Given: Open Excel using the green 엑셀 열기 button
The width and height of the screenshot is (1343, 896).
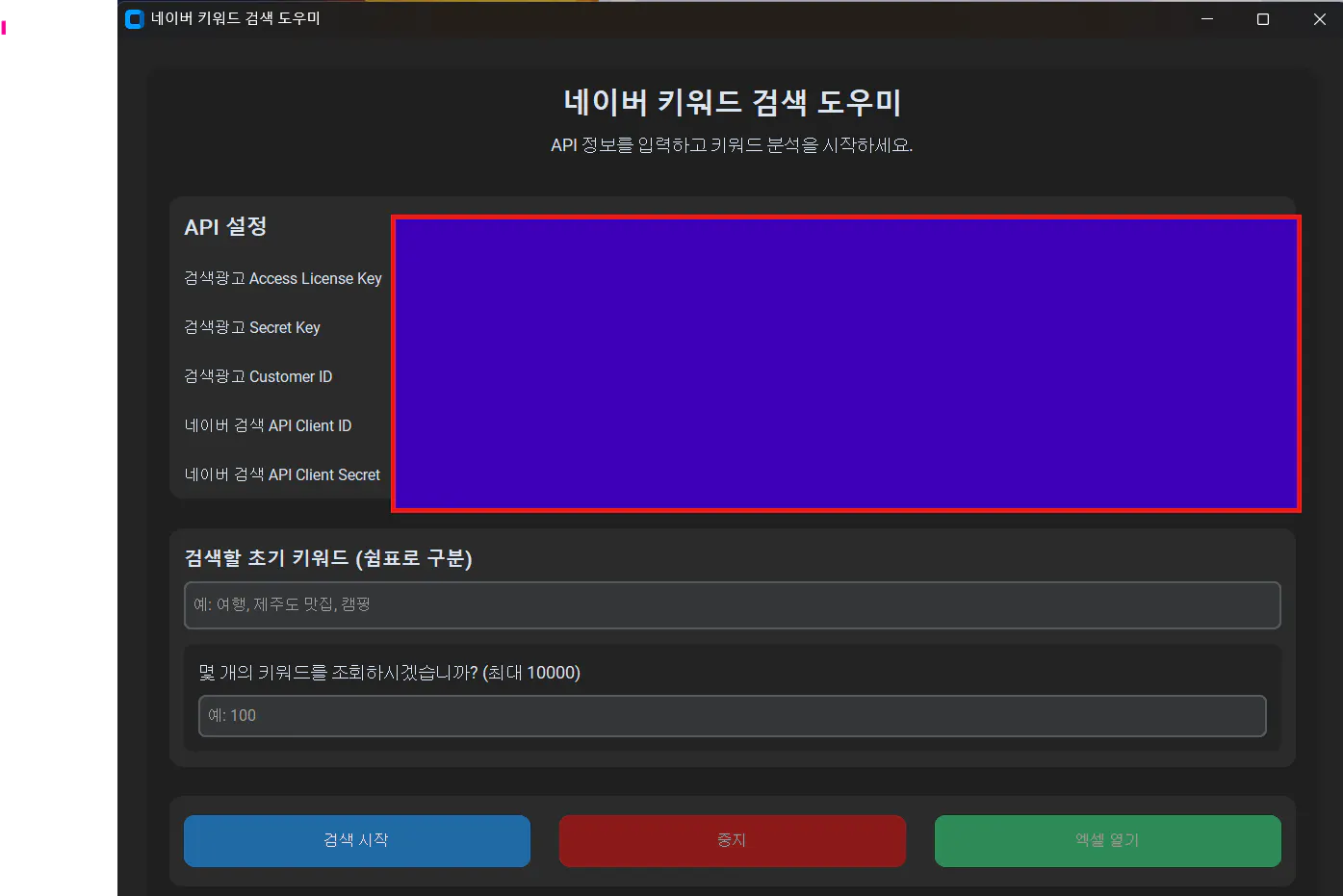Looking at the screenshot, I should 1106,840.
